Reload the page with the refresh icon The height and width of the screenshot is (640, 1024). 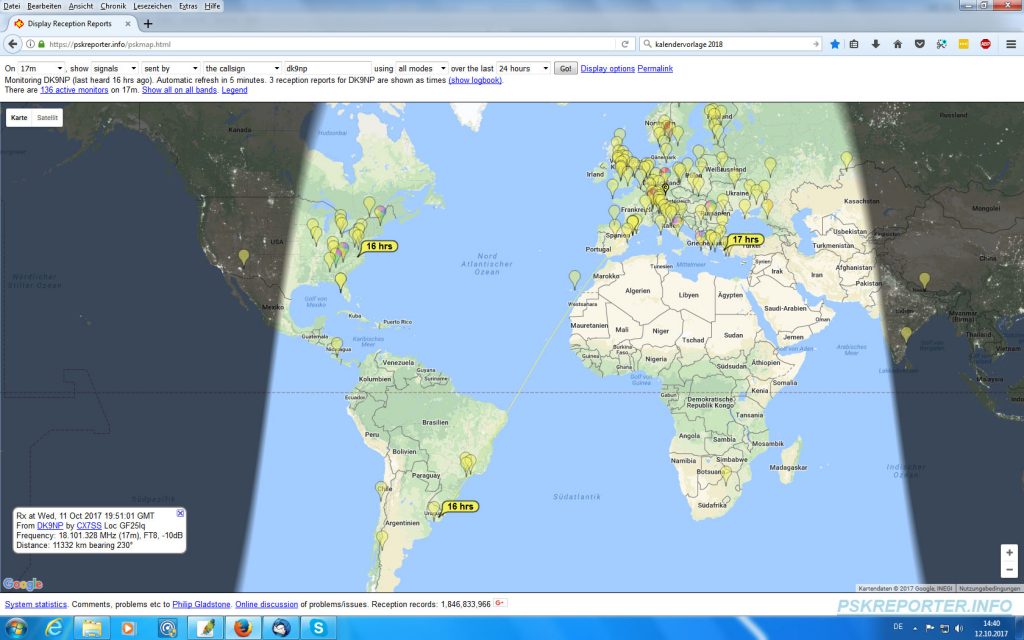coord(625,44)
